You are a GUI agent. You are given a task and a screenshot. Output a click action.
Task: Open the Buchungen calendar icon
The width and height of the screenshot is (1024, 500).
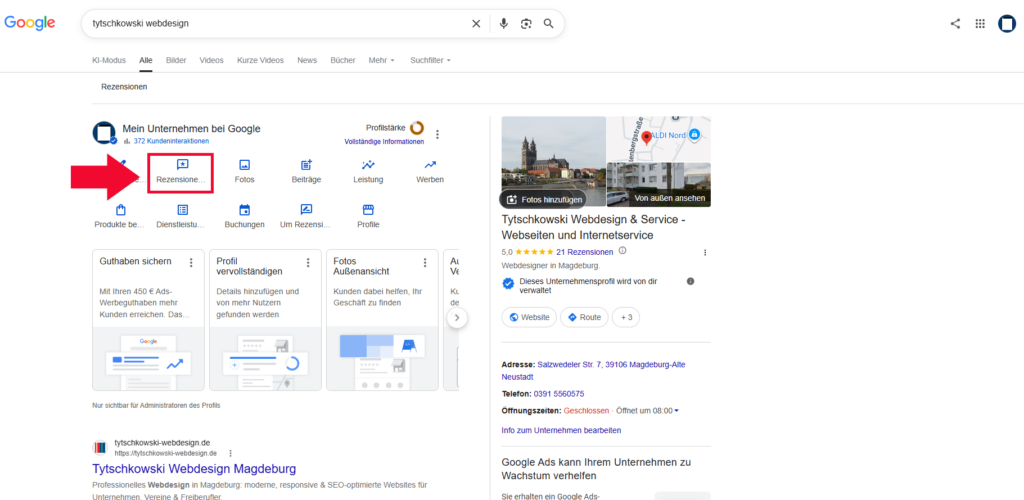(244, 210)
